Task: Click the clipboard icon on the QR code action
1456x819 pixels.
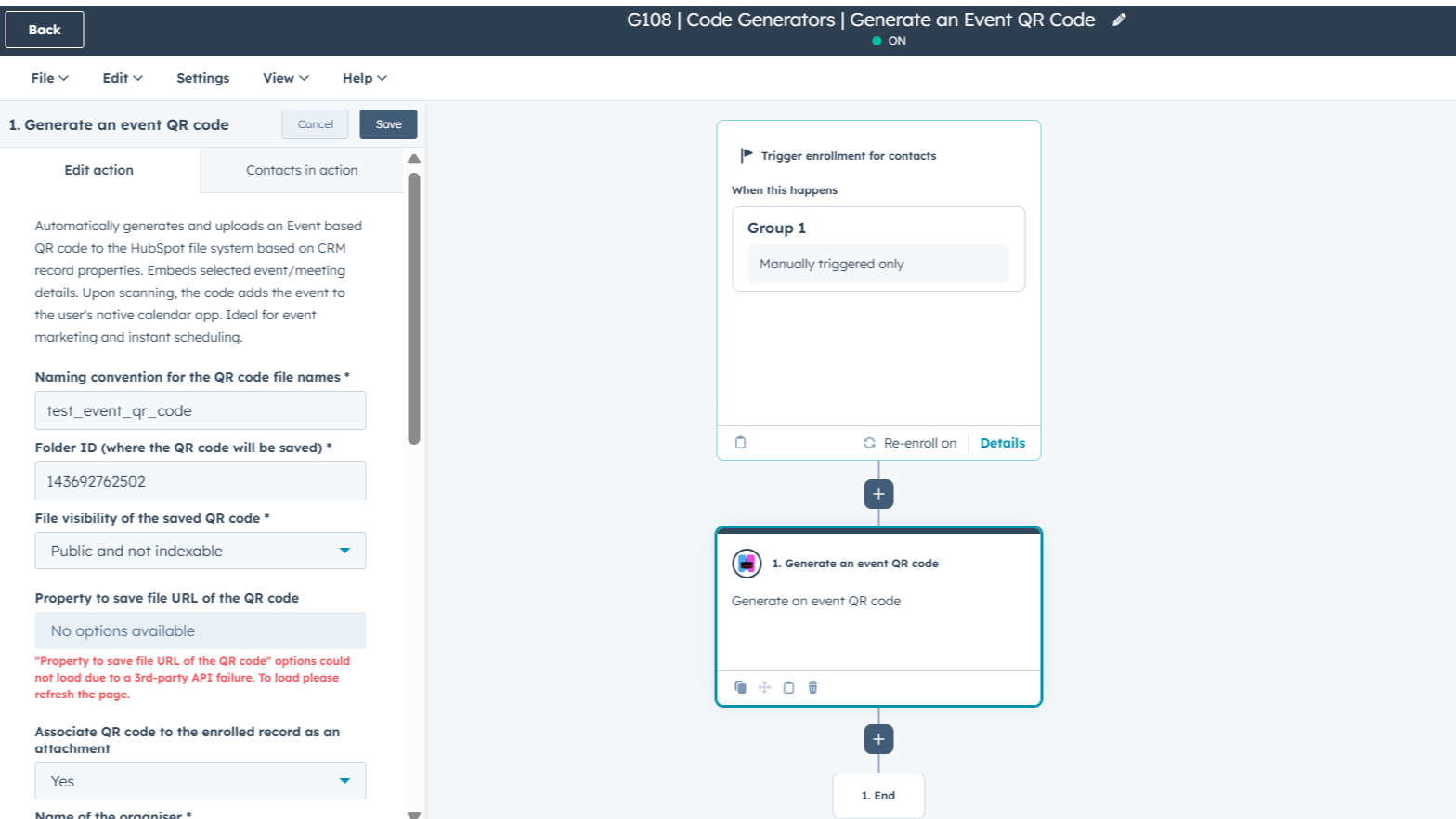Action: [x=788, y=687]
